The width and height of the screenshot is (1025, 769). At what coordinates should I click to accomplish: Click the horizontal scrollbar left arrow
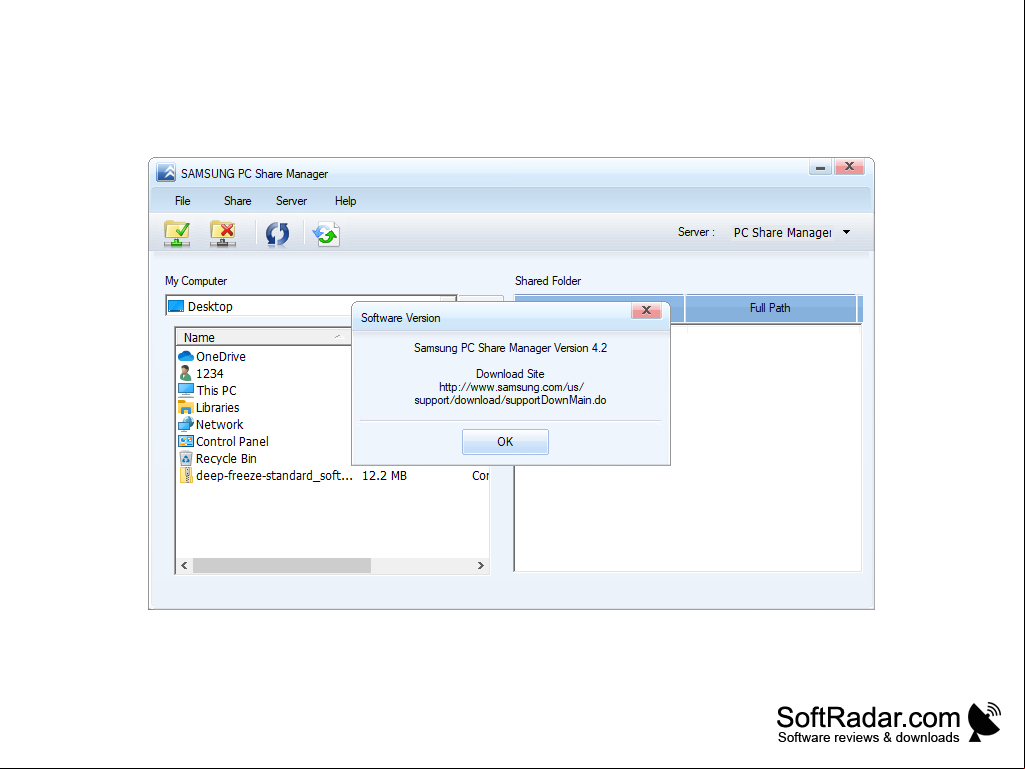pos(184,566)
